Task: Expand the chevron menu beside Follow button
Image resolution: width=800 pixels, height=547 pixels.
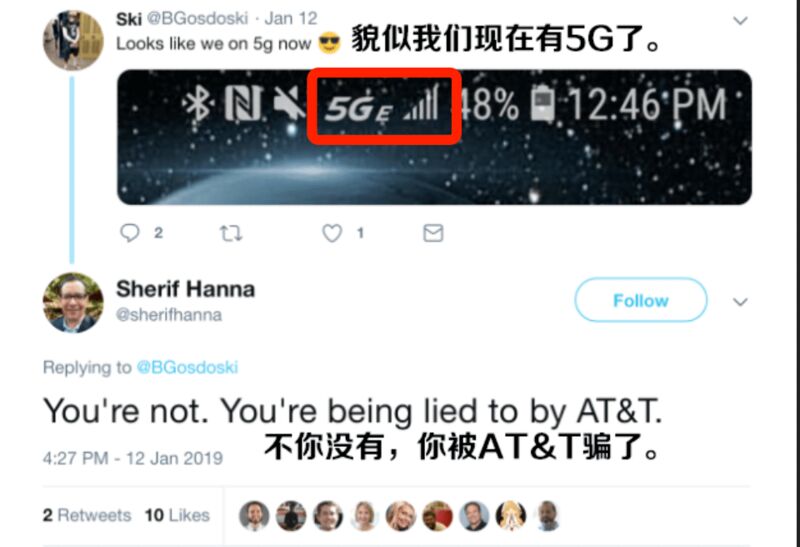Action: point(740,302)
